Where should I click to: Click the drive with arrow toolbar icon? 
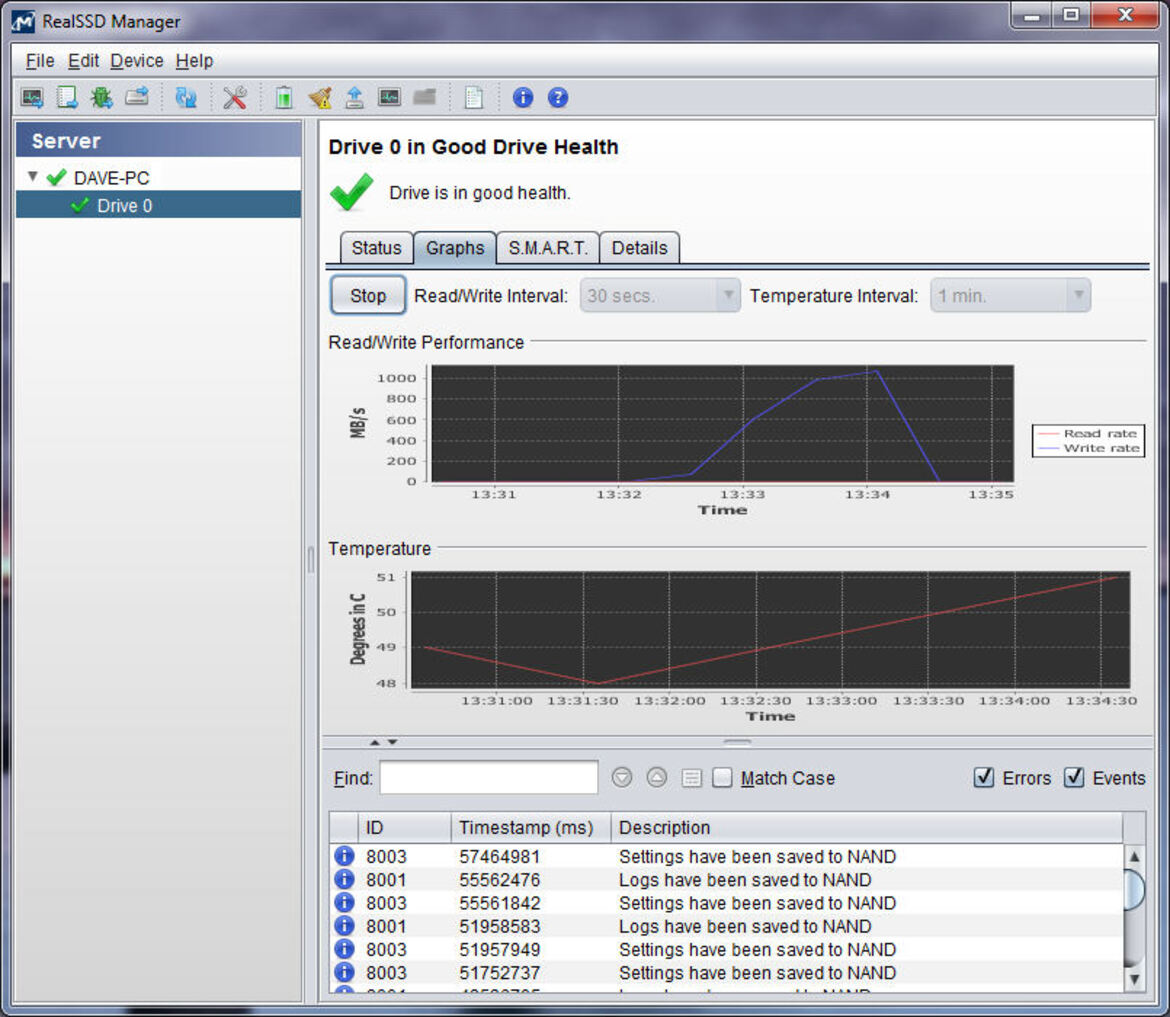pyautogui.click(x=137, y=97)
